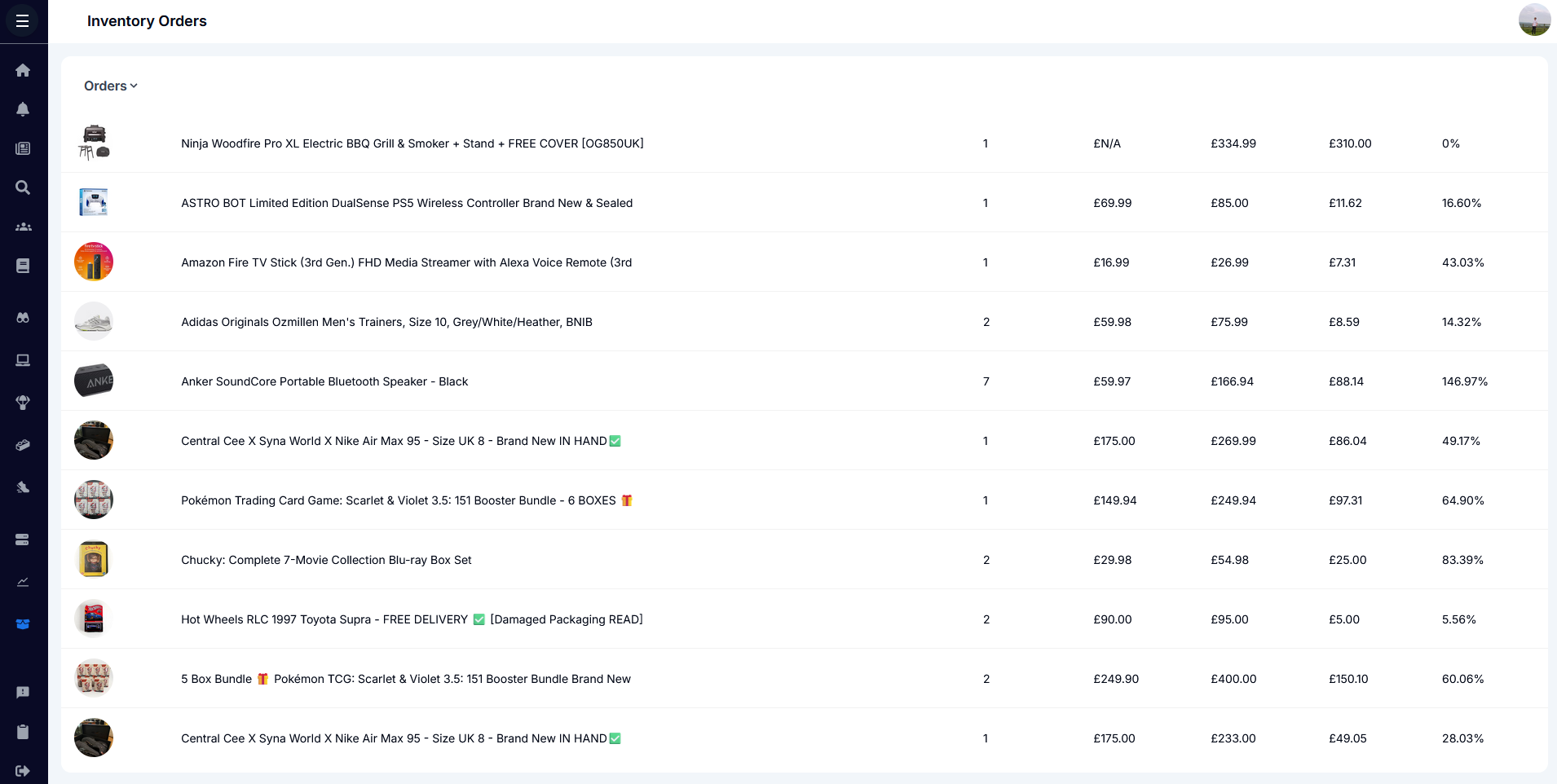Open the line chart sidebar icon
Screen dimensions: 1557x784
tap(23, 582)
